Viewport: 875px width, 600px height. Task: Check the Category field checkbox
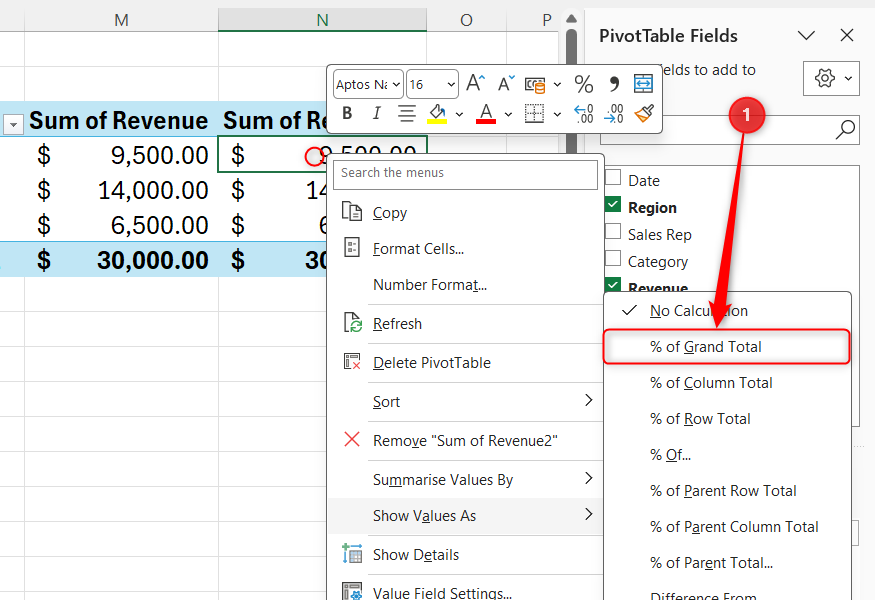tap(613, 258)
